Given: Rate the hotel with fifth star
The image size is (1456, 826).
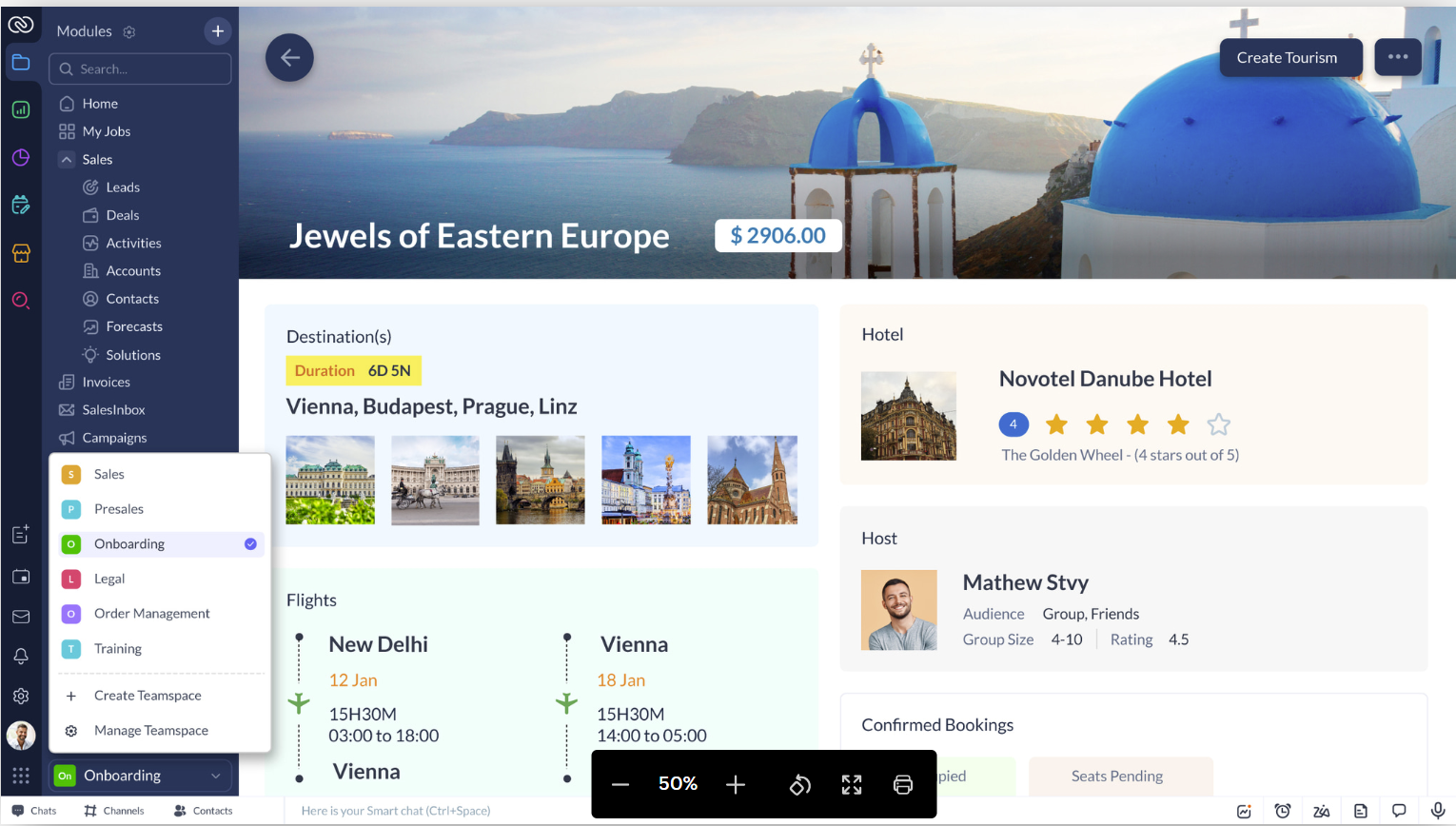Looking at the screenshot, I should [x=1218, y=424].
